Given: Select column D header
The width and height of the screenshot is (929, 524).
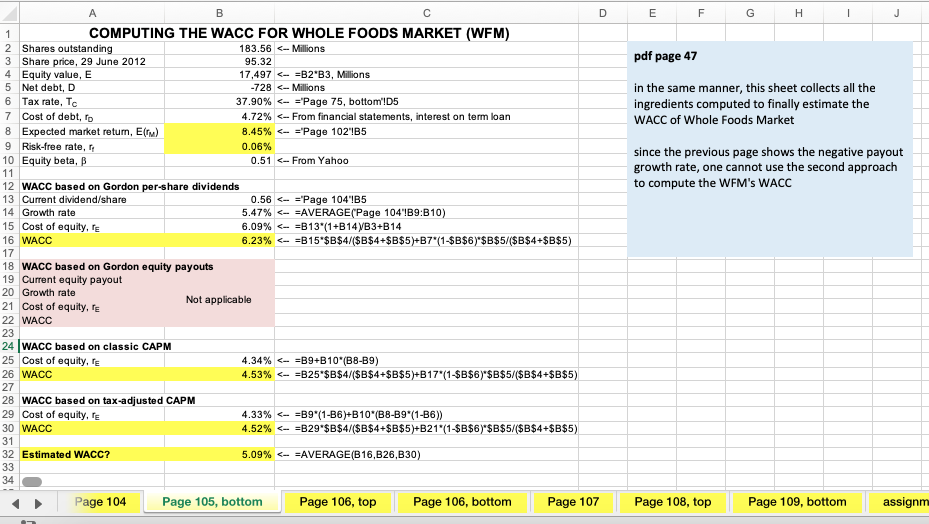Looking at the screenshot, I should pos(603,13).
